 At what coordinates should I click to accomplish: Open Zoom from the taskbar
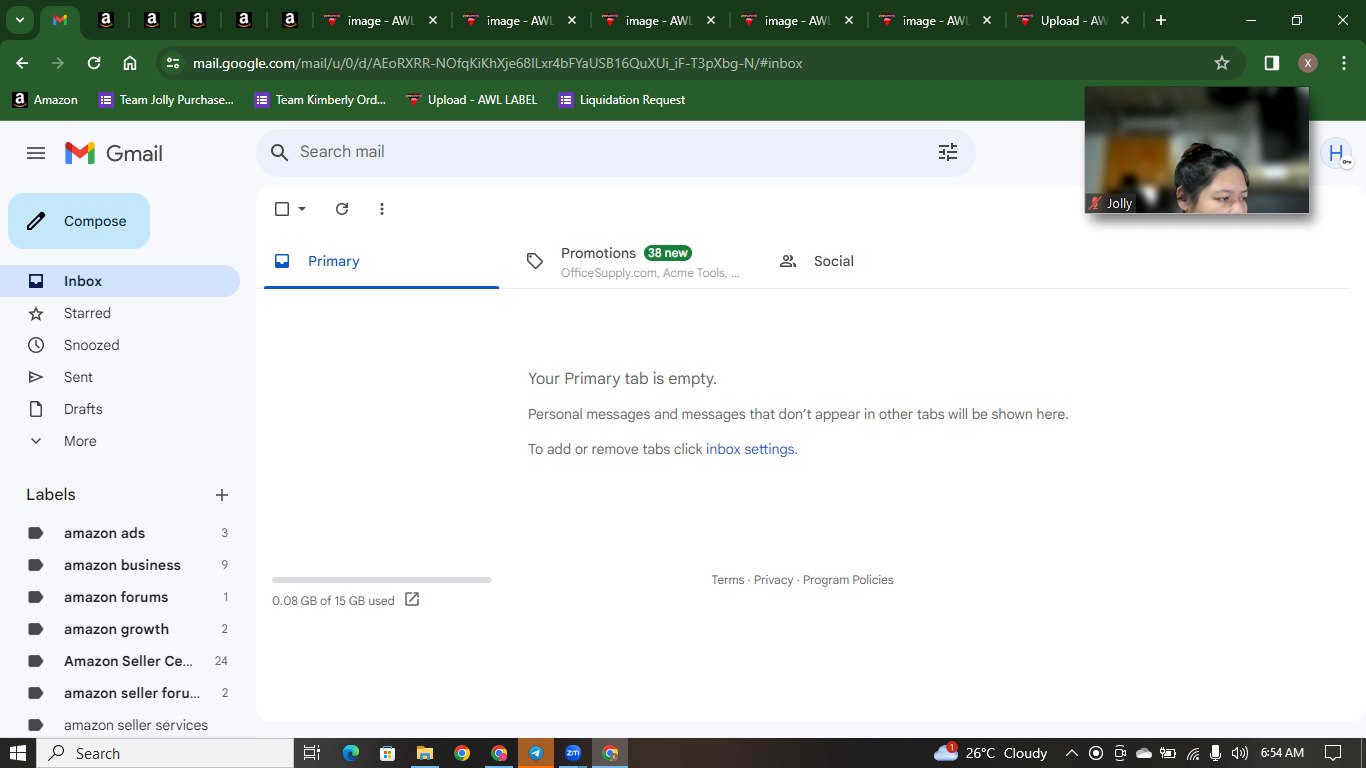pos(573,753)
